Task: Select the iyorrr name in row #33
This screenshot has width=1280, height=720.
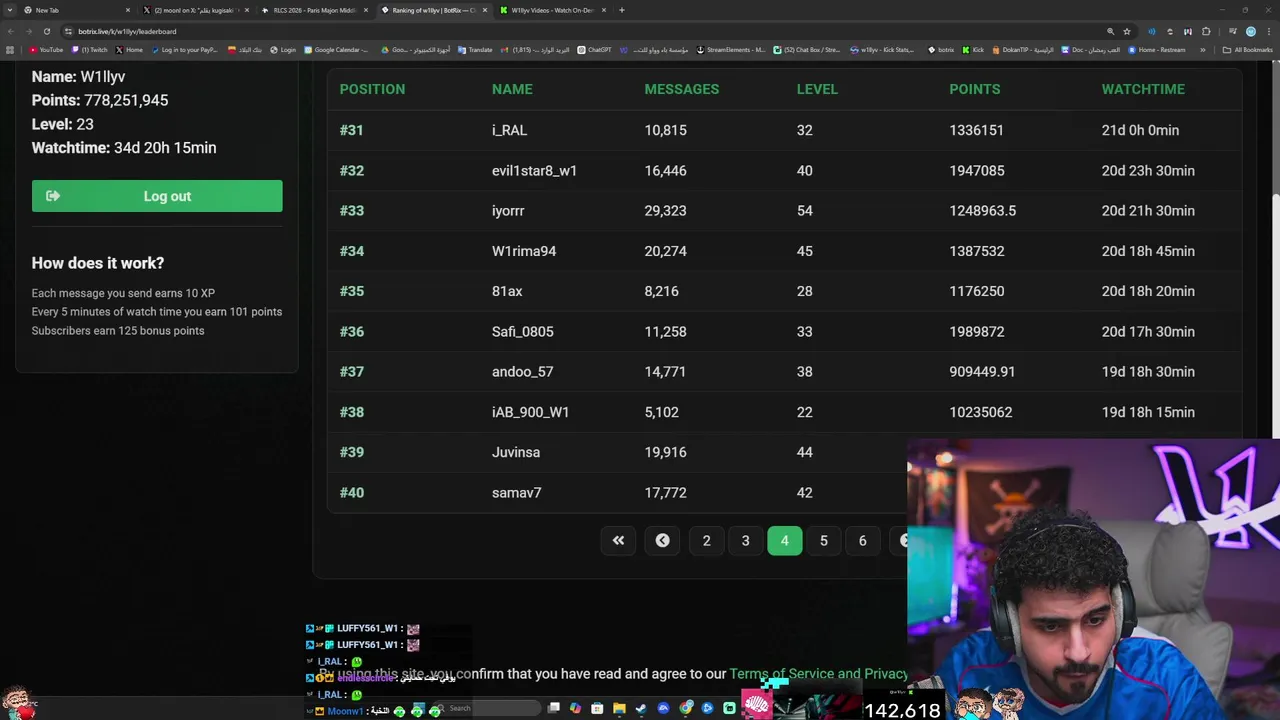Action: 508,211
